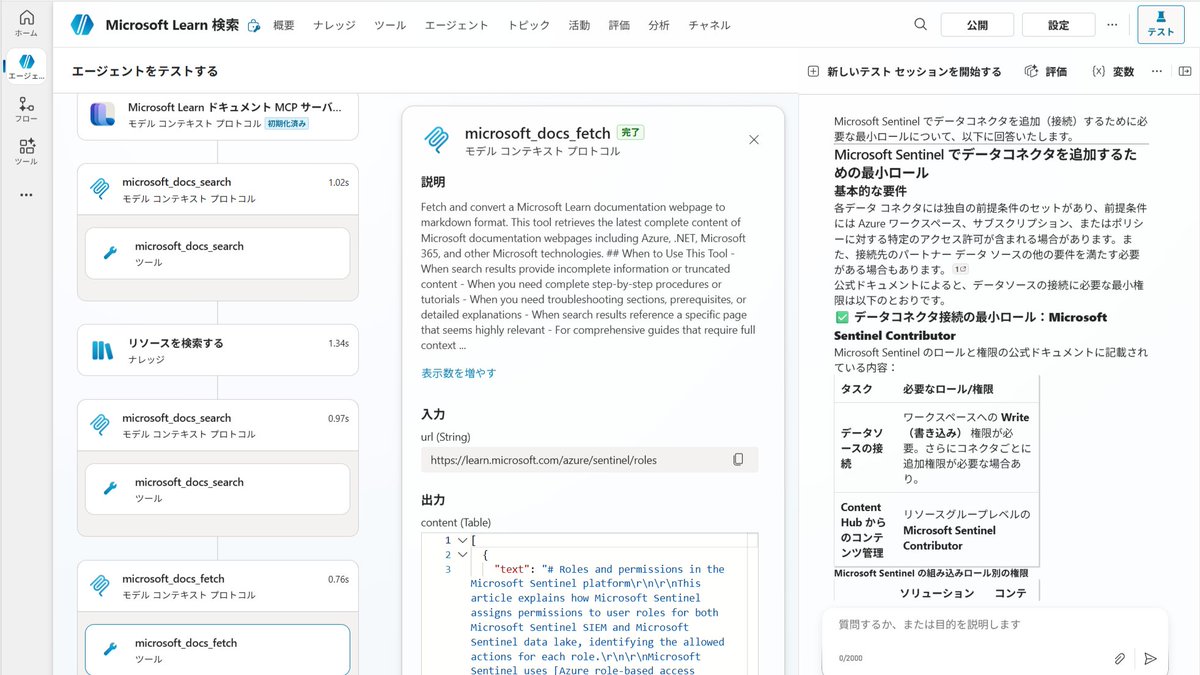This screenshot has width=1200, height=675.
Task: Click the エージェントをテストする heading
Action: pyautogui.click(x=145, y=72)
